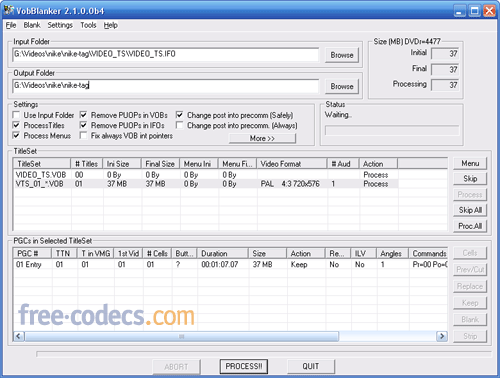Click the TitleSet column header
Viewport: 500px width, 378px height.
42,164
